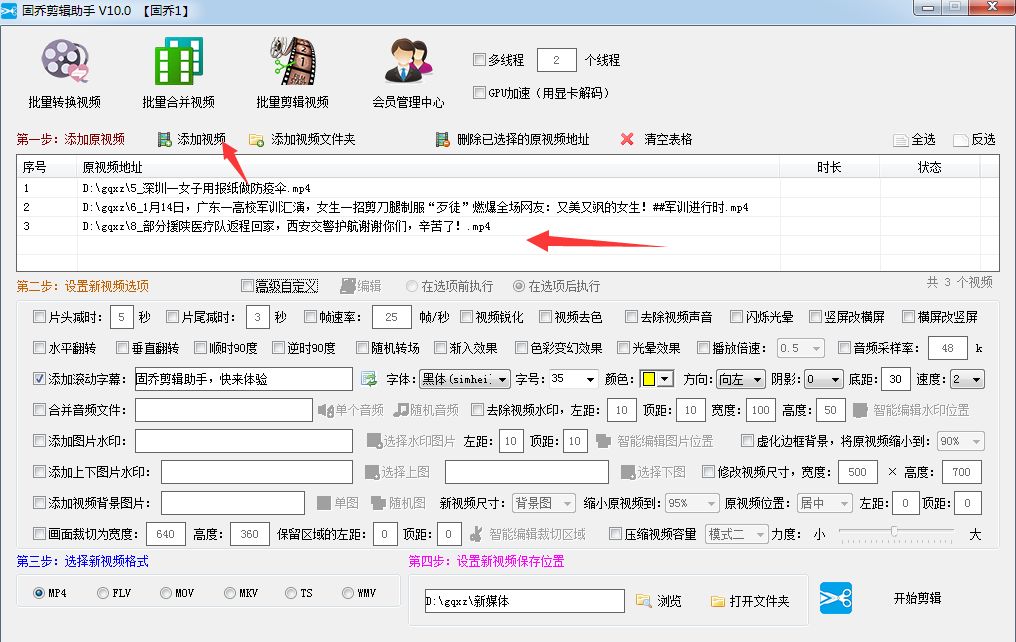Enable the 多线程 checkbox
Screen dimensions: 1016x642
click(479, 60)
